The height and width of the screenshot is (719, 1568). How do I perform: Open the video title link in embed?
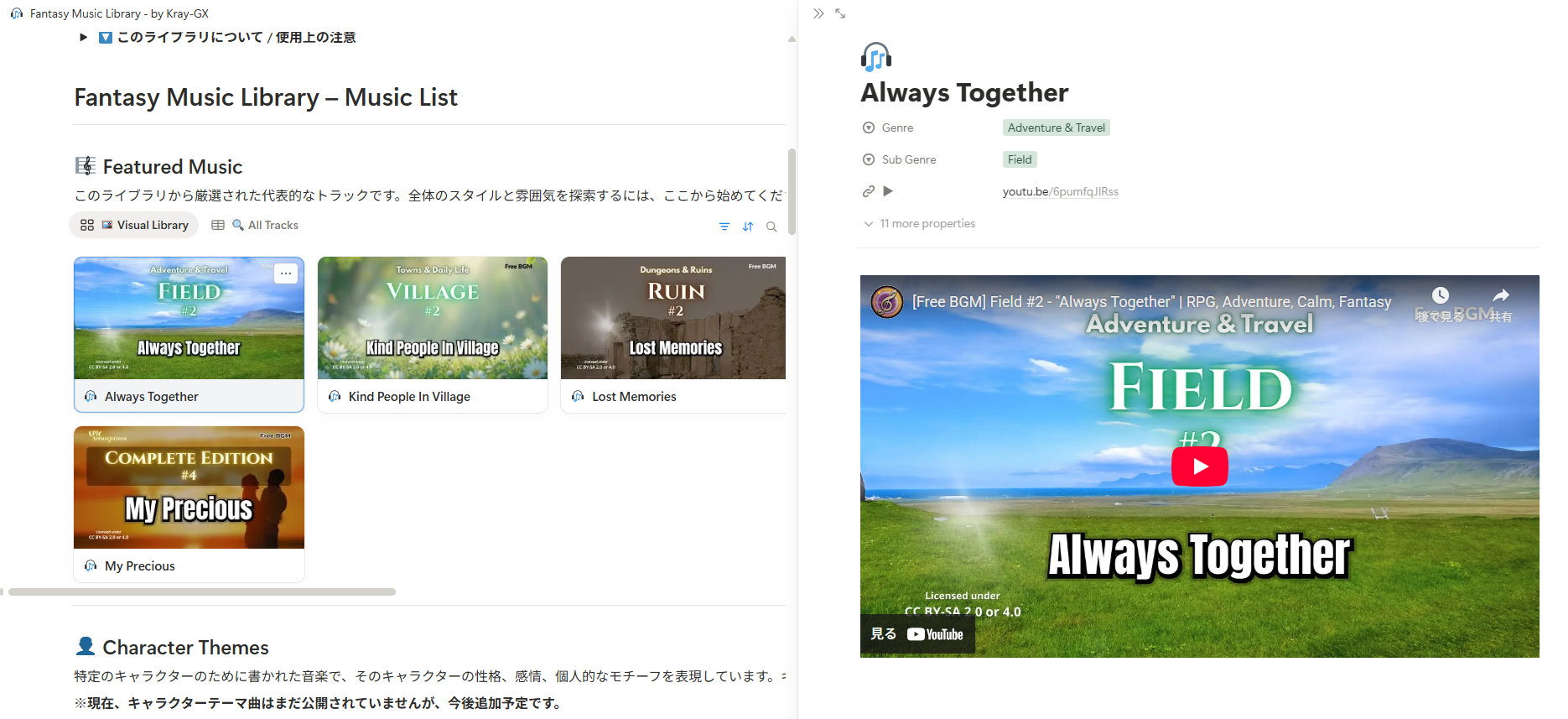(1151, 302)
